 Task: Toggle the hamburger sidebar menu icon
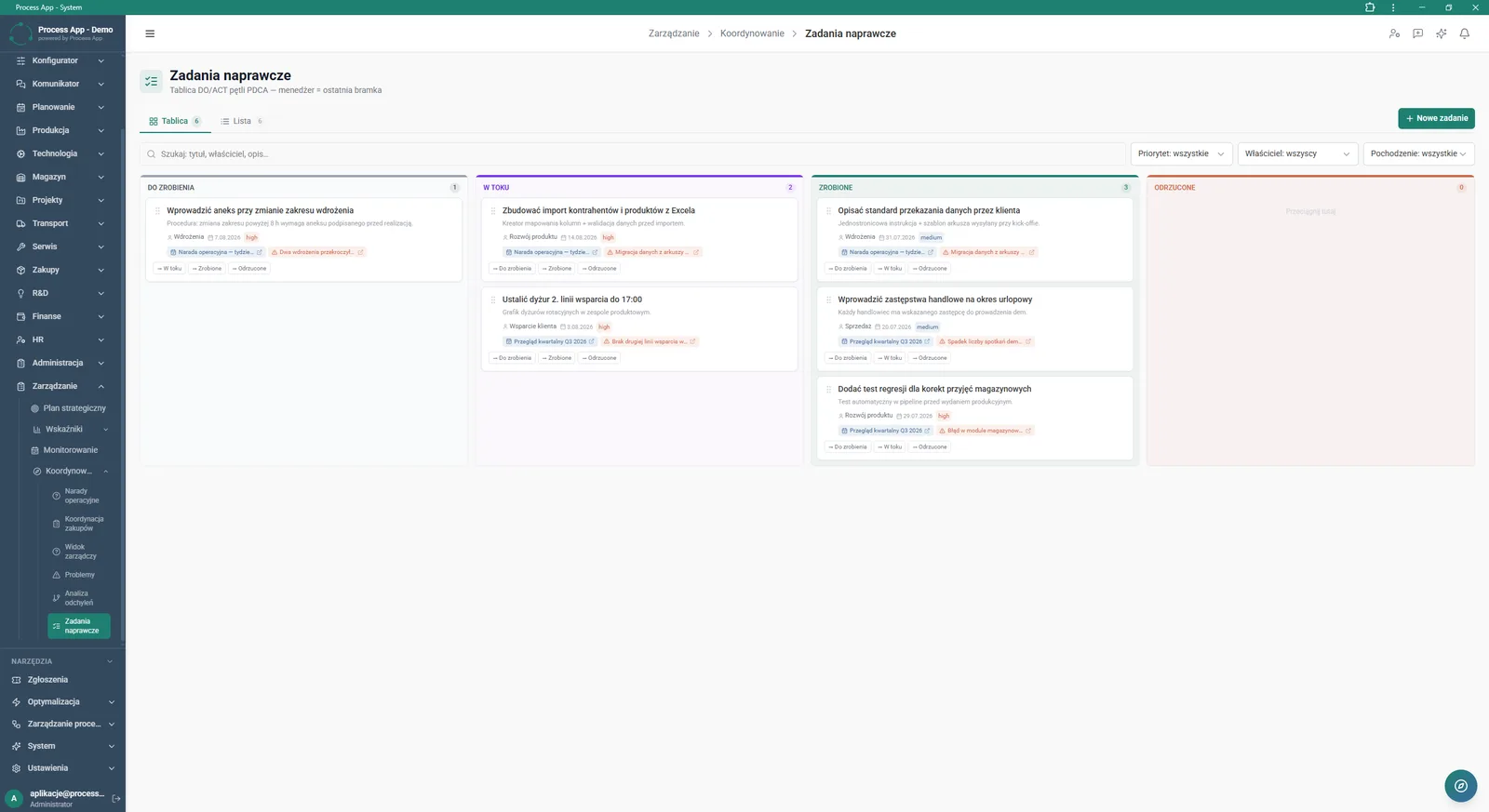[150, 33]
